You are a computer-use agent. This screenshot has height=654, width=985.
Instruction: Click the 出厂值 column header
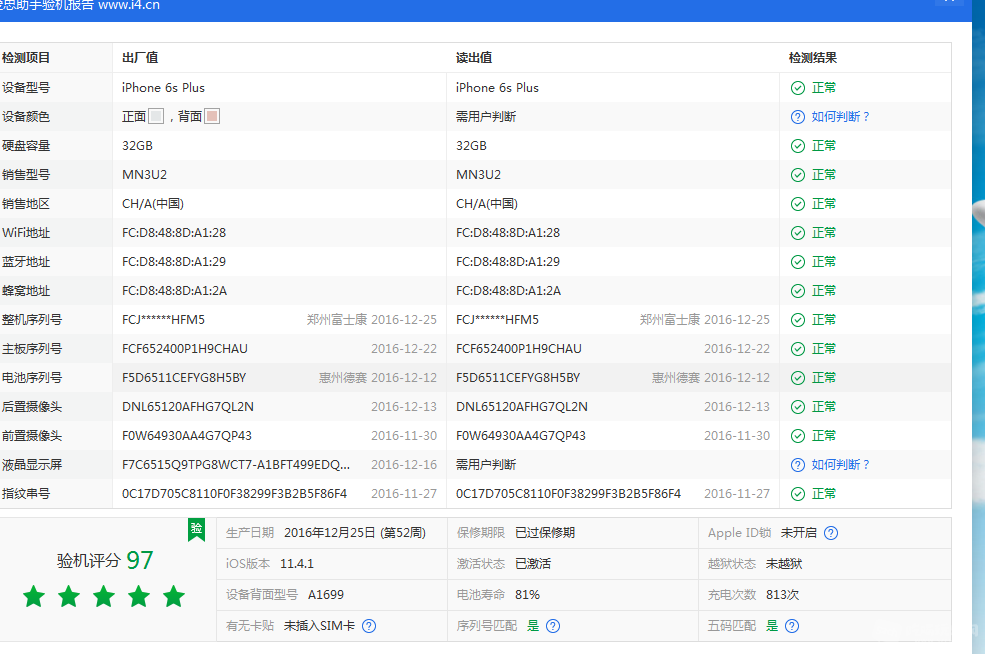(x=140, y=58)
